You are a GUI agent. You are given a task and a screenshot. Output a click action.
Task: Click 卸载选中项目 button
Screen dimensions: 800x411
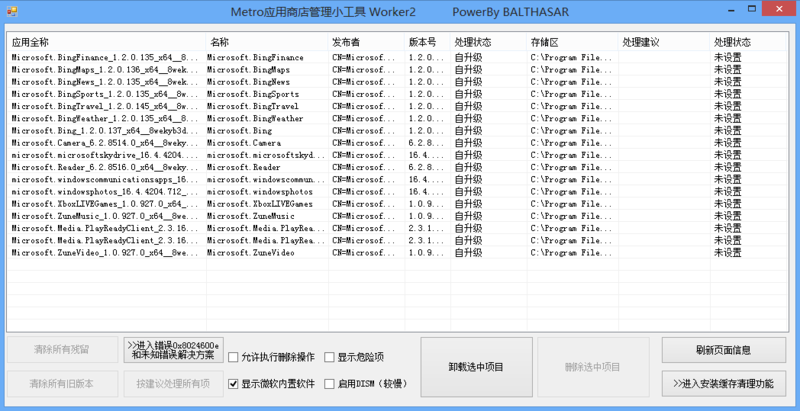[x=476, y=367]
